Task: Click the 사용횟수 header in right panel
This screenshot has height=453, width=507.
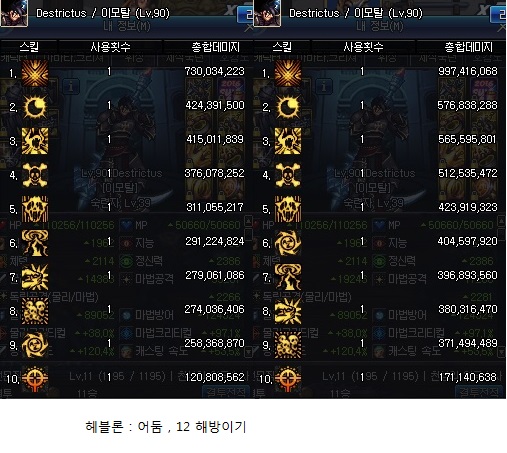Action: pos(363,47)
